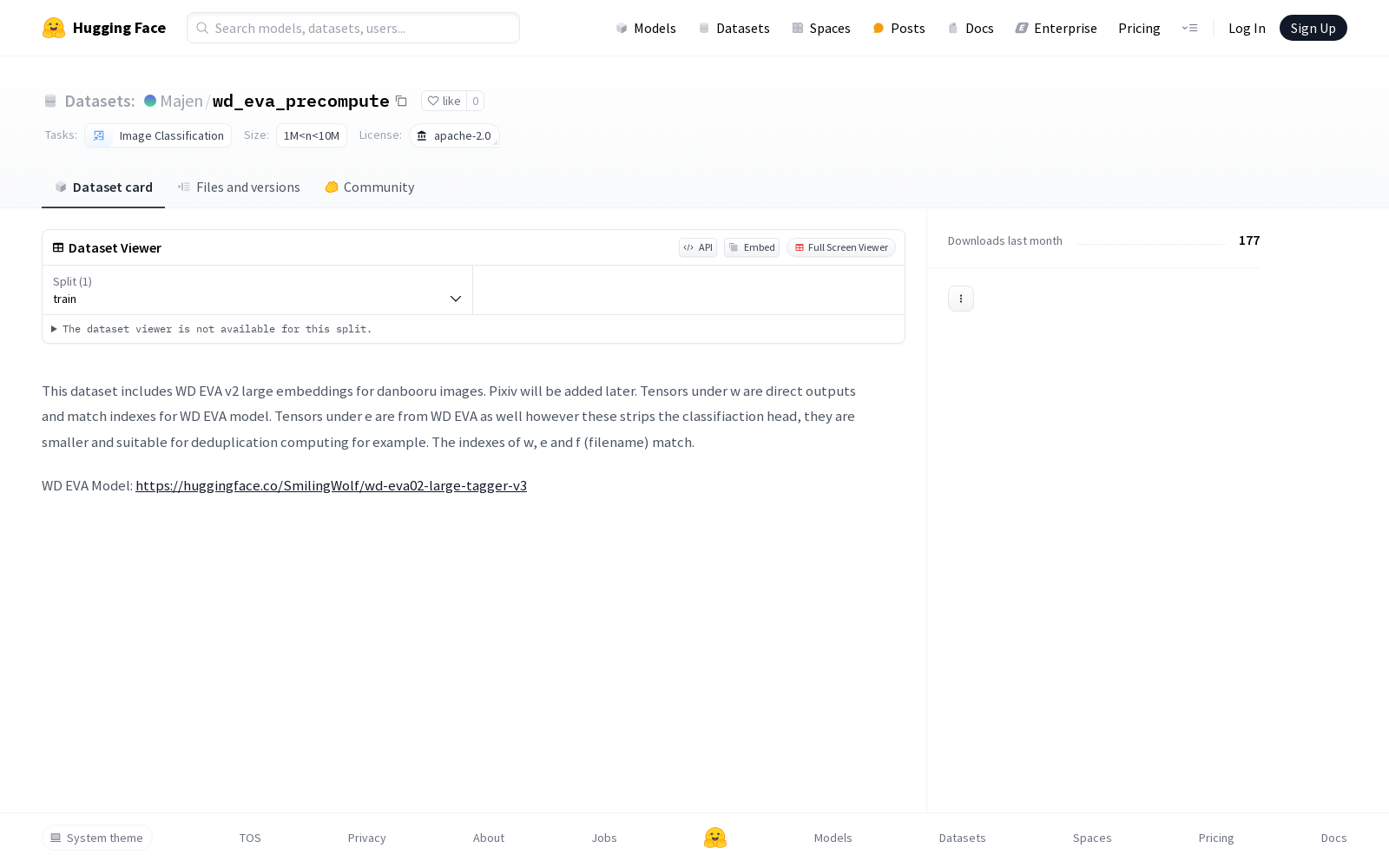
Task: Click the Dataset Viewer table icon
Action: (58, 247)
